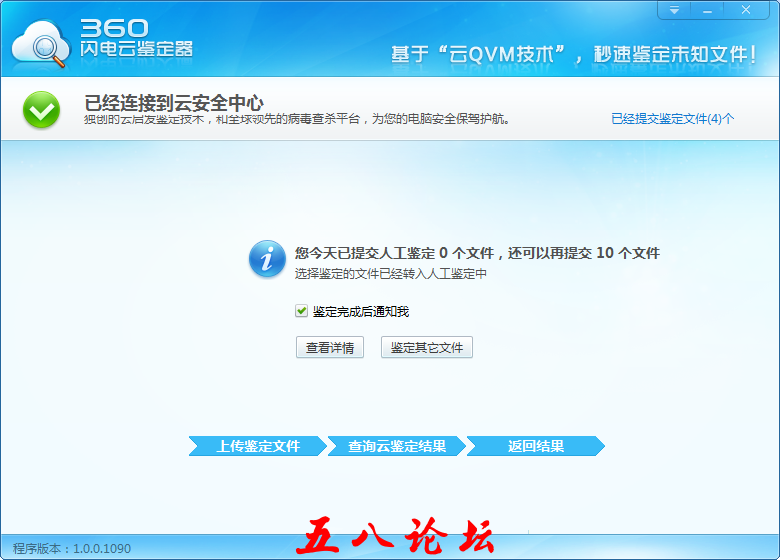The image size is (780, 560).
Task: Click the 闪电云鉴定器 title text
Action: (136, 48)
